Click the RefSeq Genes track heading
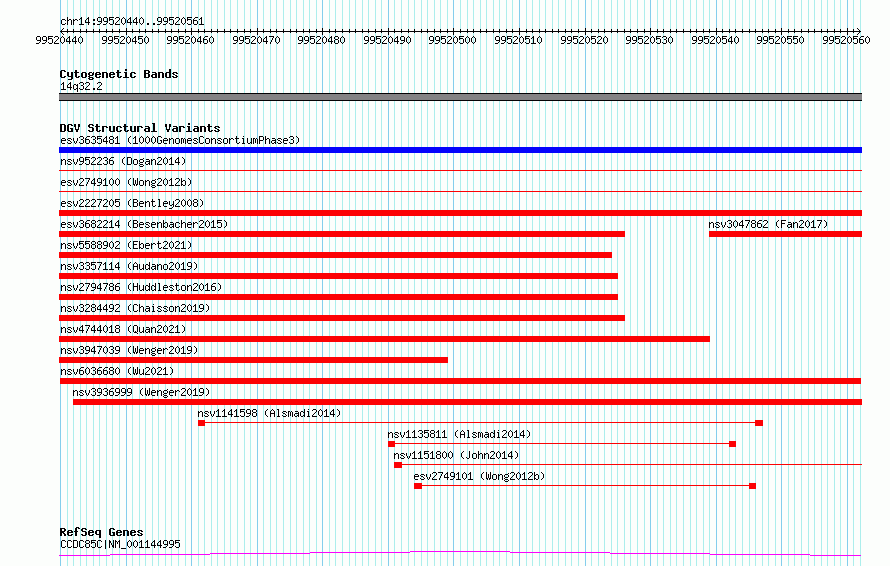Viewport: 890px width, 566px height. [x=101, y=532]
